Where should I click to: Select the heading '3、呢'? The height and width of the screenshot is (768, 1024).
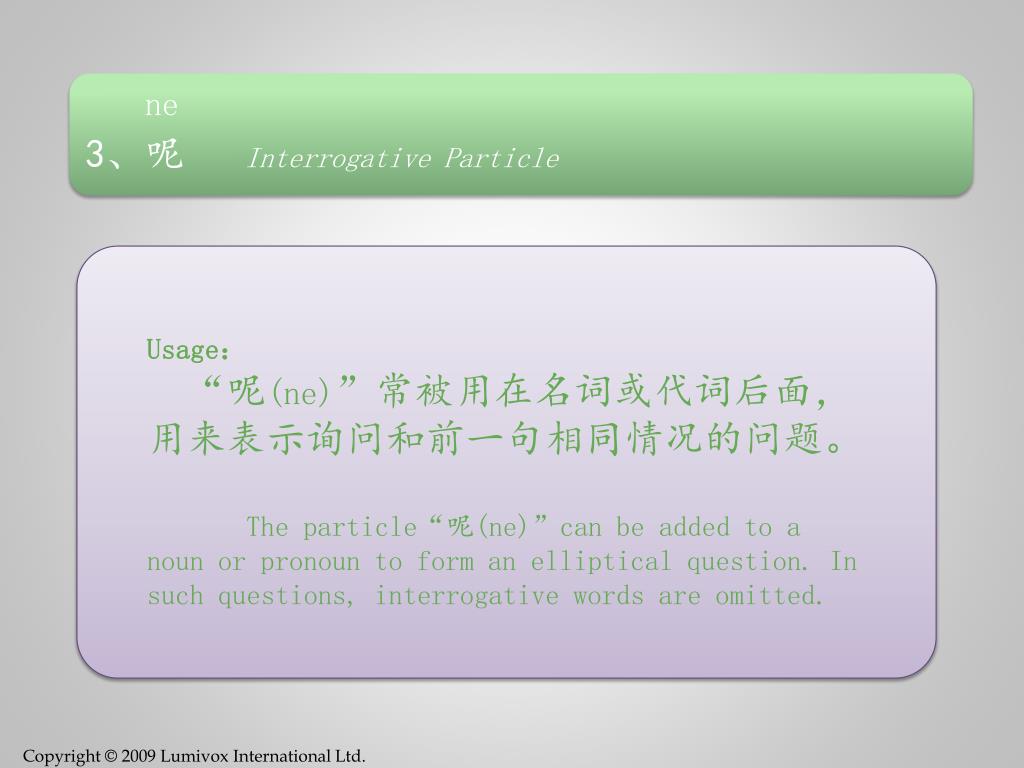[134, 154]
